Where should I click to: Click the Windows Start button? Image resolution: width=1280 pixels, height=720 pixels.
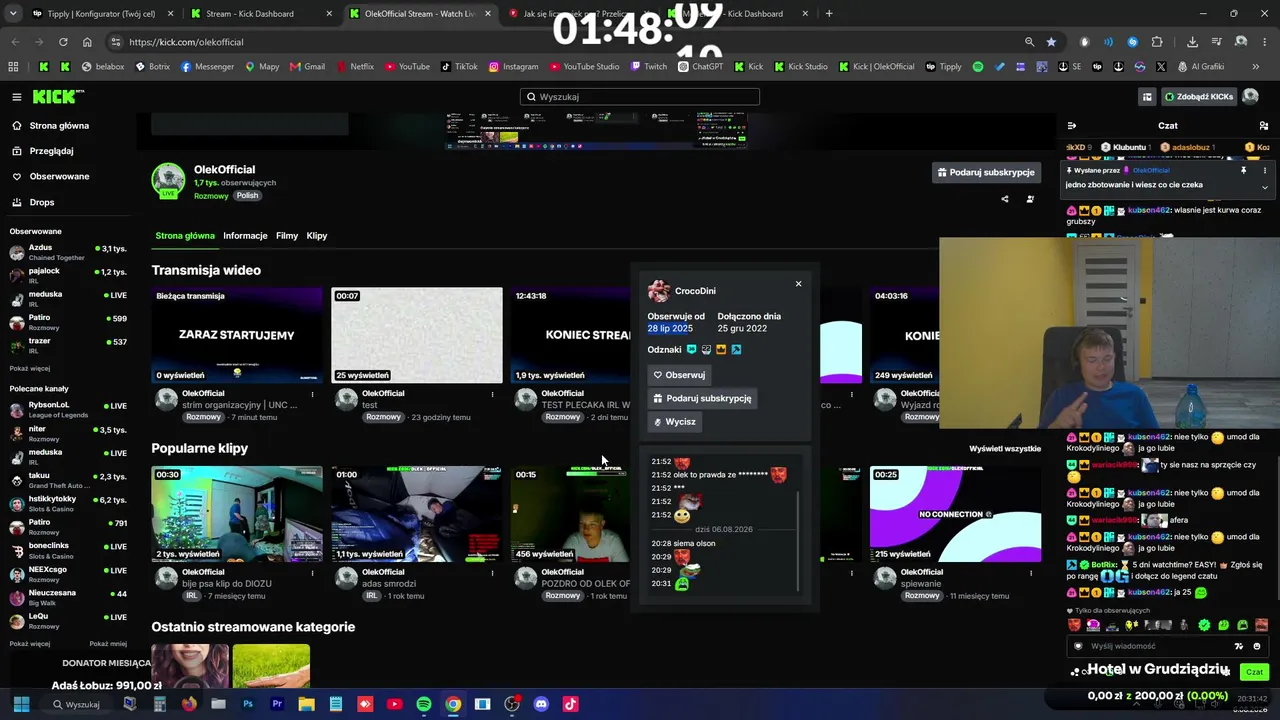[x=21, y=704]
